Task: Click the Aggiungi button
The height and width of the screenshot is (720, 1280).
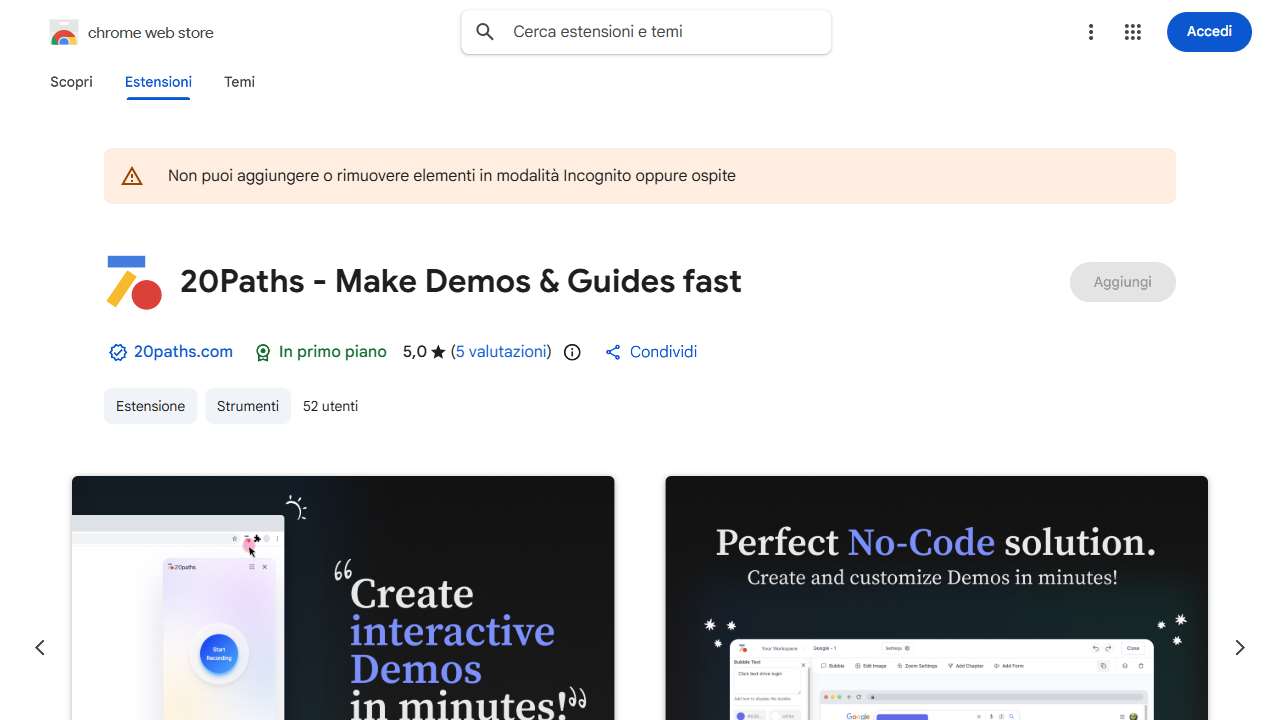Action: (x=1122, y=282)
